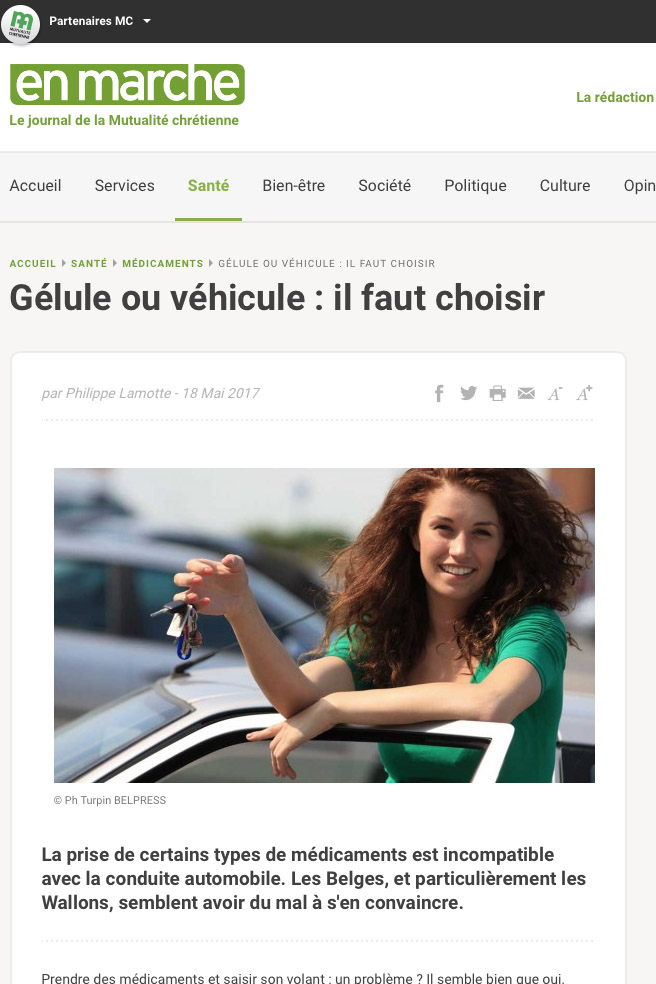This screenshot has width=656, height=984.
Task: Click the La rédaction link
Action: (615, 97)
